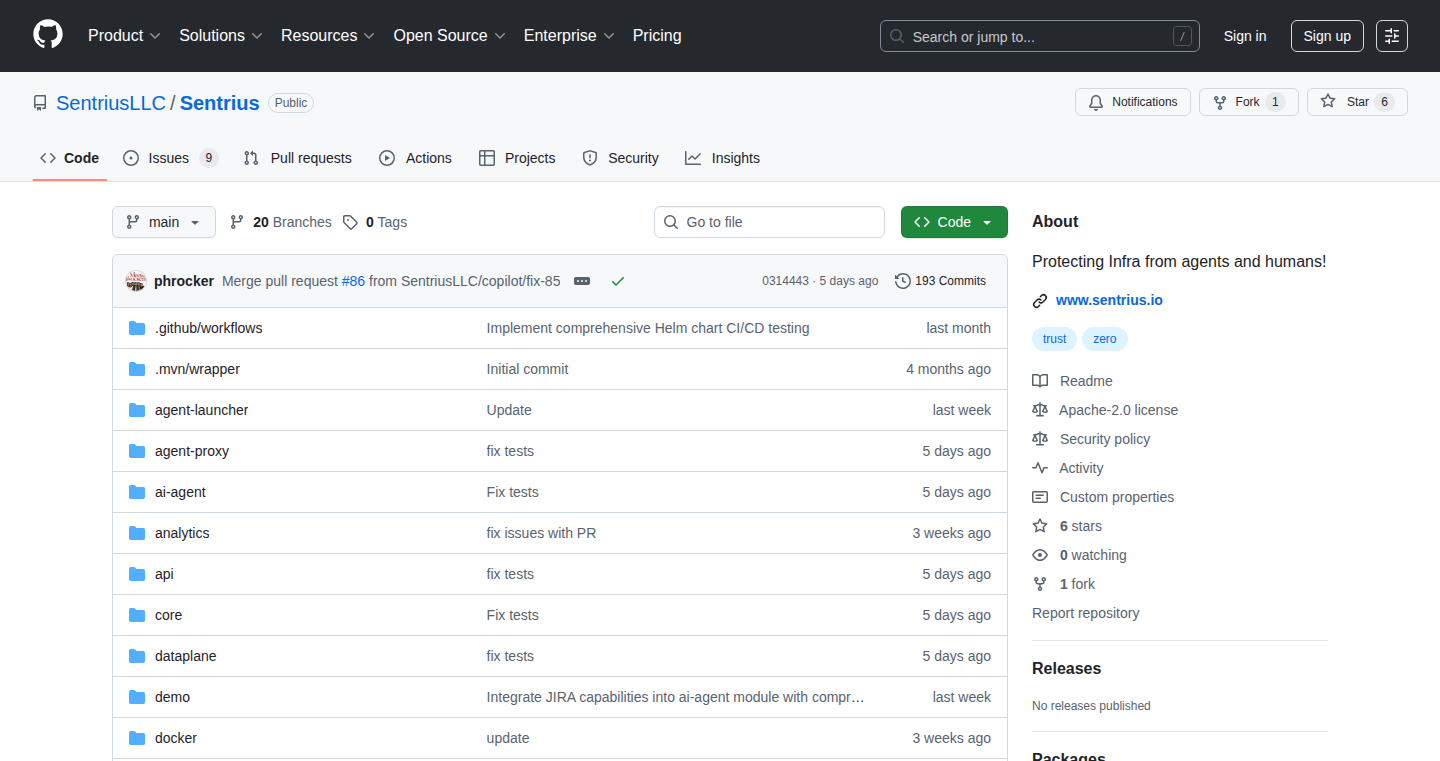This screenshot has height=761, width=1440.
Task: Click the Sign in link
Action: (1245, 36)
